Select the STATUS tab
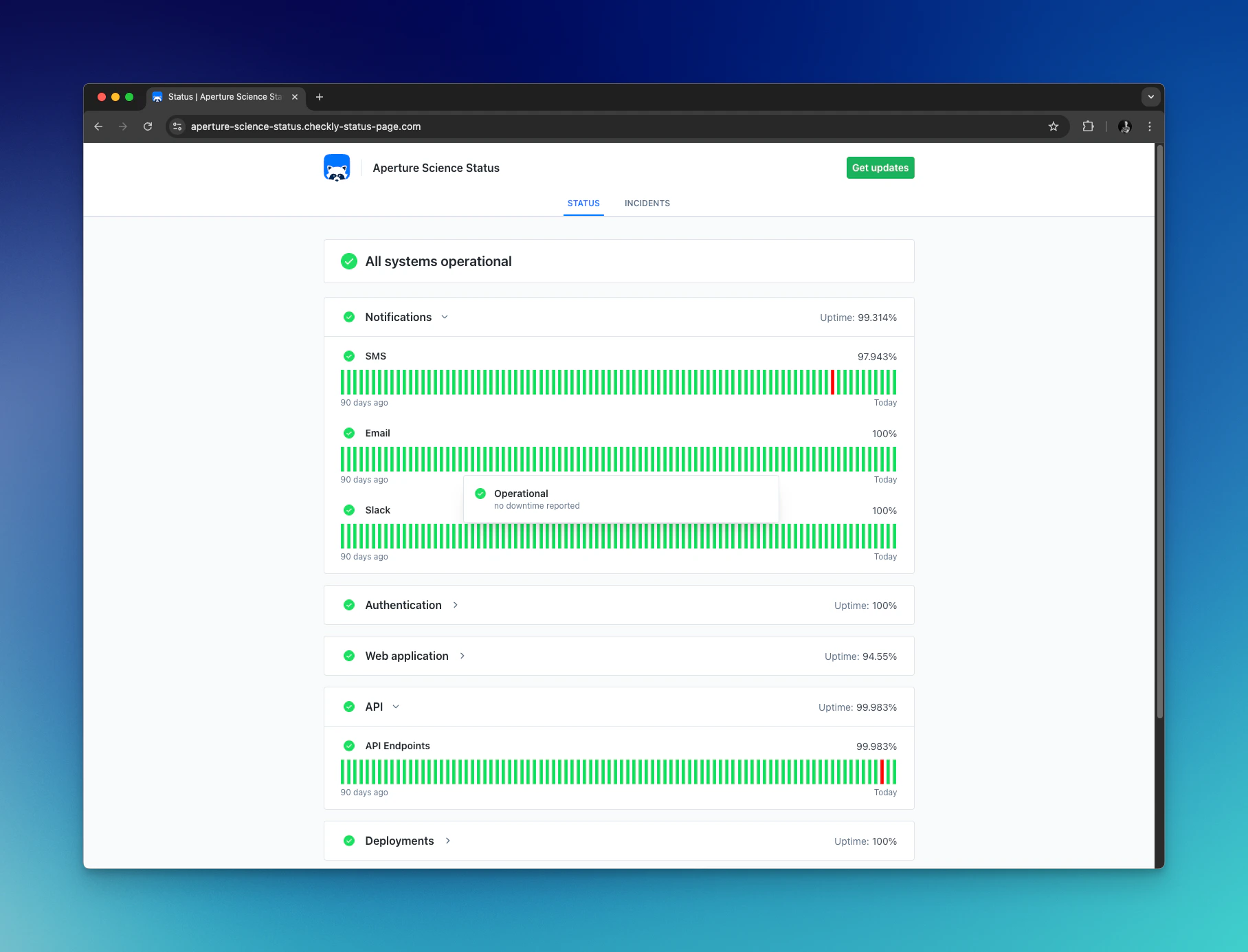Image resolution: width=1248 pixels, height=952 pixels. 583,203
